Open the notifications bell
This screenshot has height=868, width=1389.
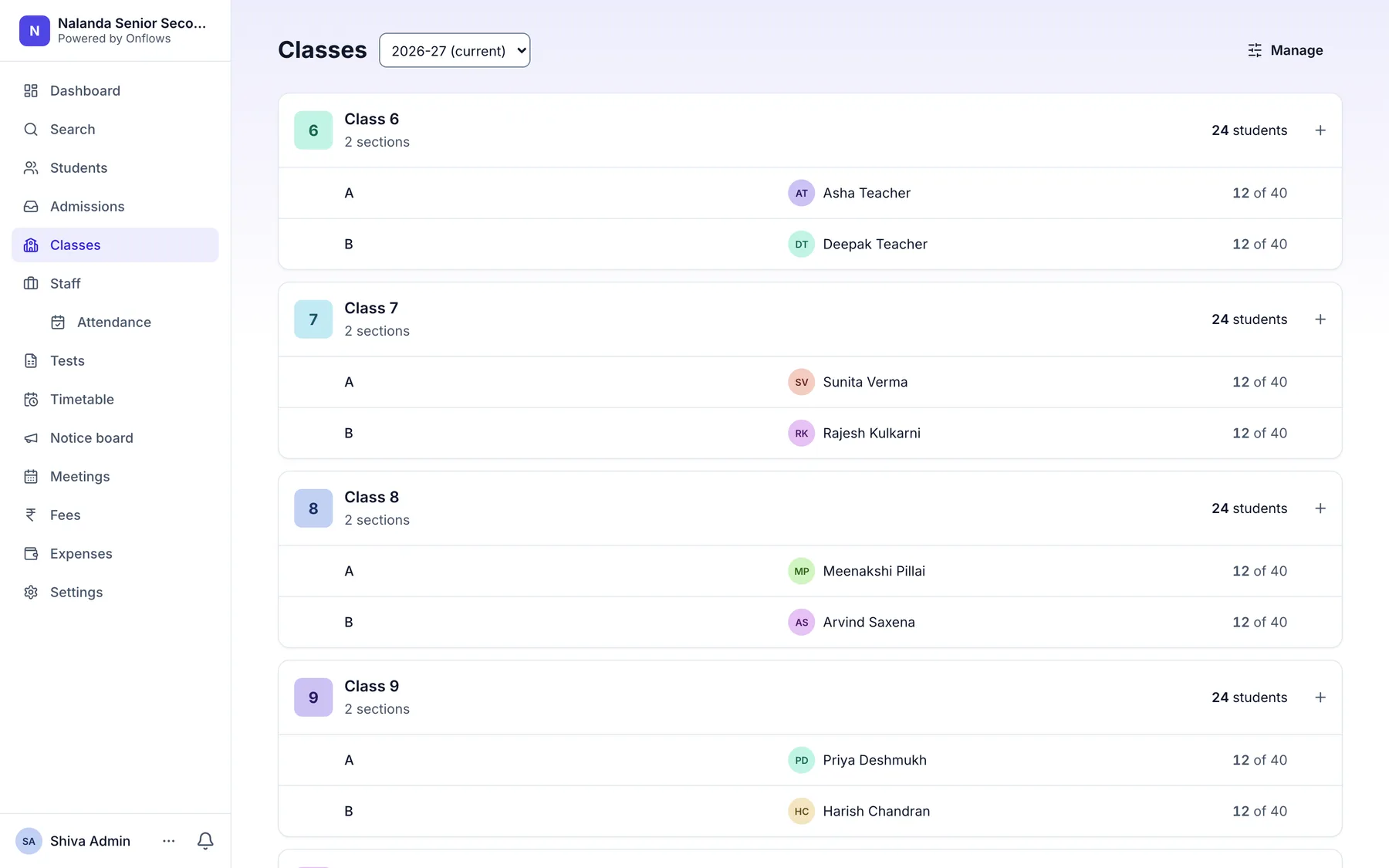(205, 841)
